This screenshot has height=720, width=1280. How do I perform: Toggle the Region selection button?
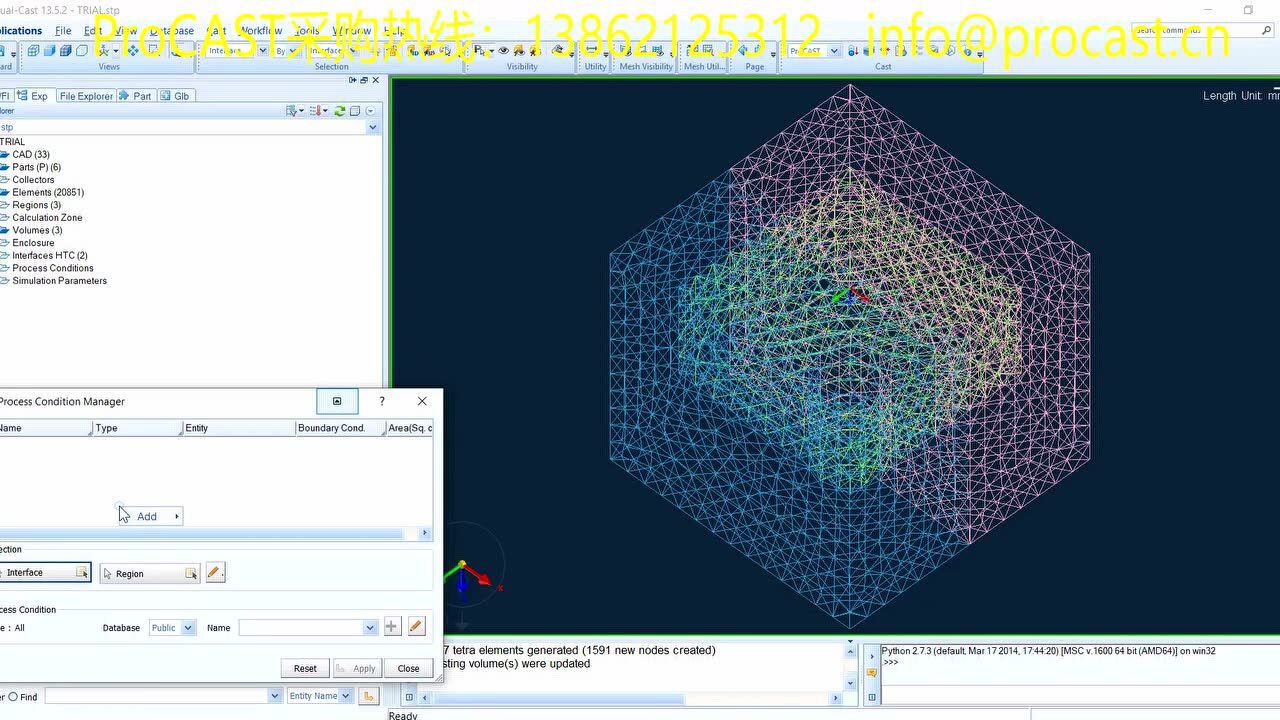[149, 574]
